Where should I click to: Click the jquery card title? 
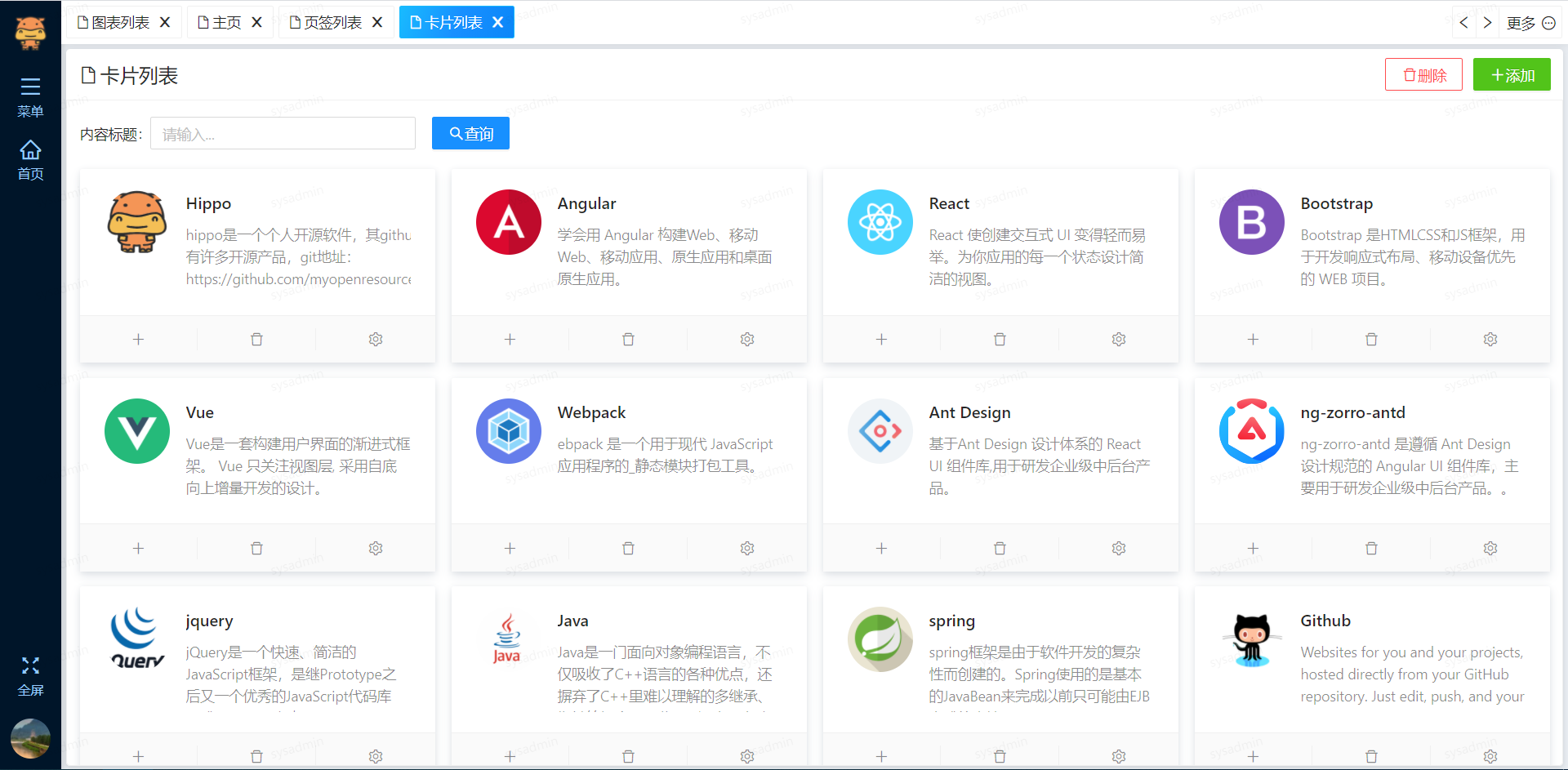click(x=209, y=621)
